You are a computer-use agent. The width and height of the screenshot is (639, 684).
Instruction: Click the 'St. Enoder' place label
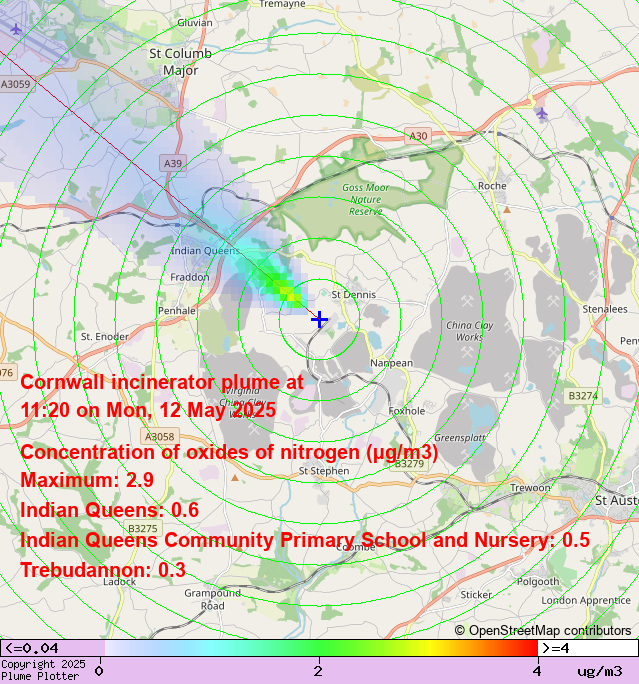pyautogui.click(x=105, y=337)
